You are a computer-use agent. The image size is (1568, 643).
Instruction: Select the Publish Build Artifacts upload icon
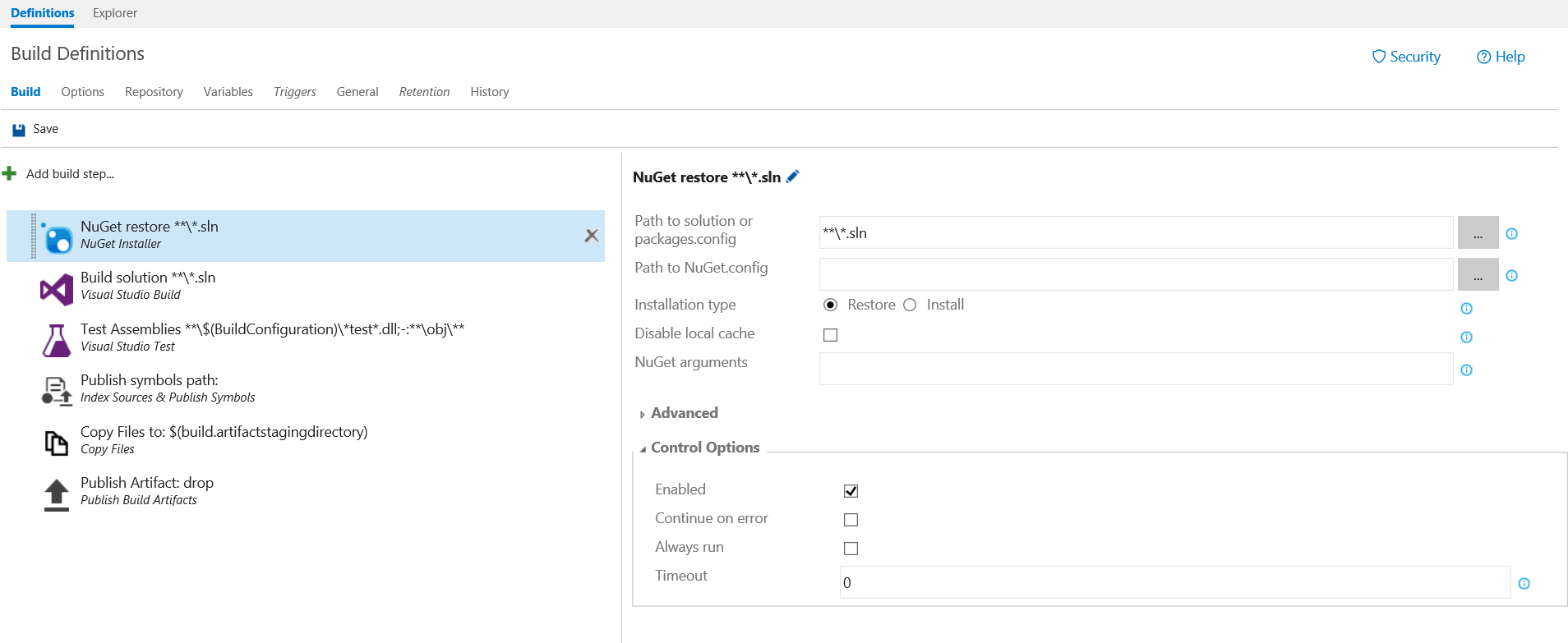57,494
